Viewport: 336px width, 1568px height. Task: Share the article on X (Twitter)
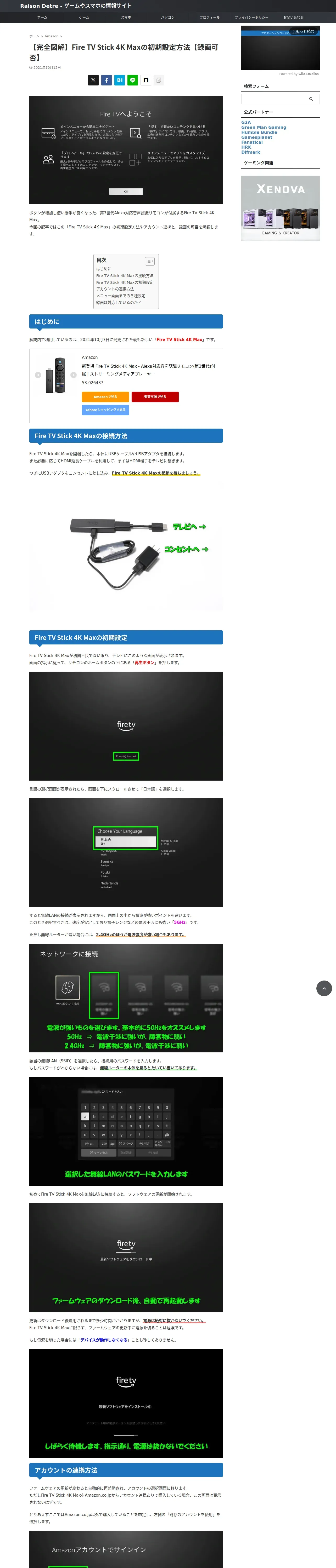(93, 80)
